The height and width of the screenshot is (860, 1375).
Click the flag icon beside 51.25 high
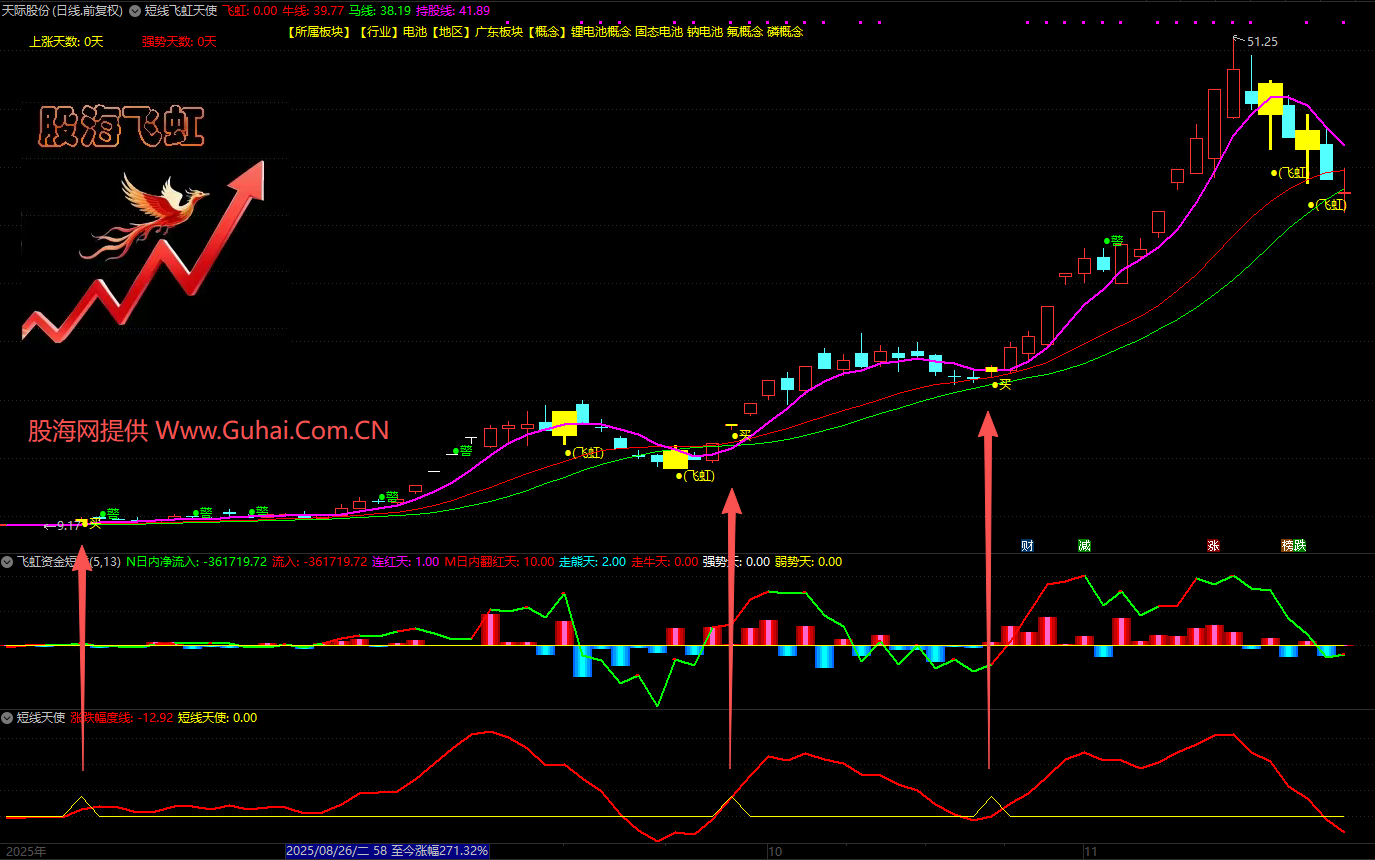[1237, 40]
